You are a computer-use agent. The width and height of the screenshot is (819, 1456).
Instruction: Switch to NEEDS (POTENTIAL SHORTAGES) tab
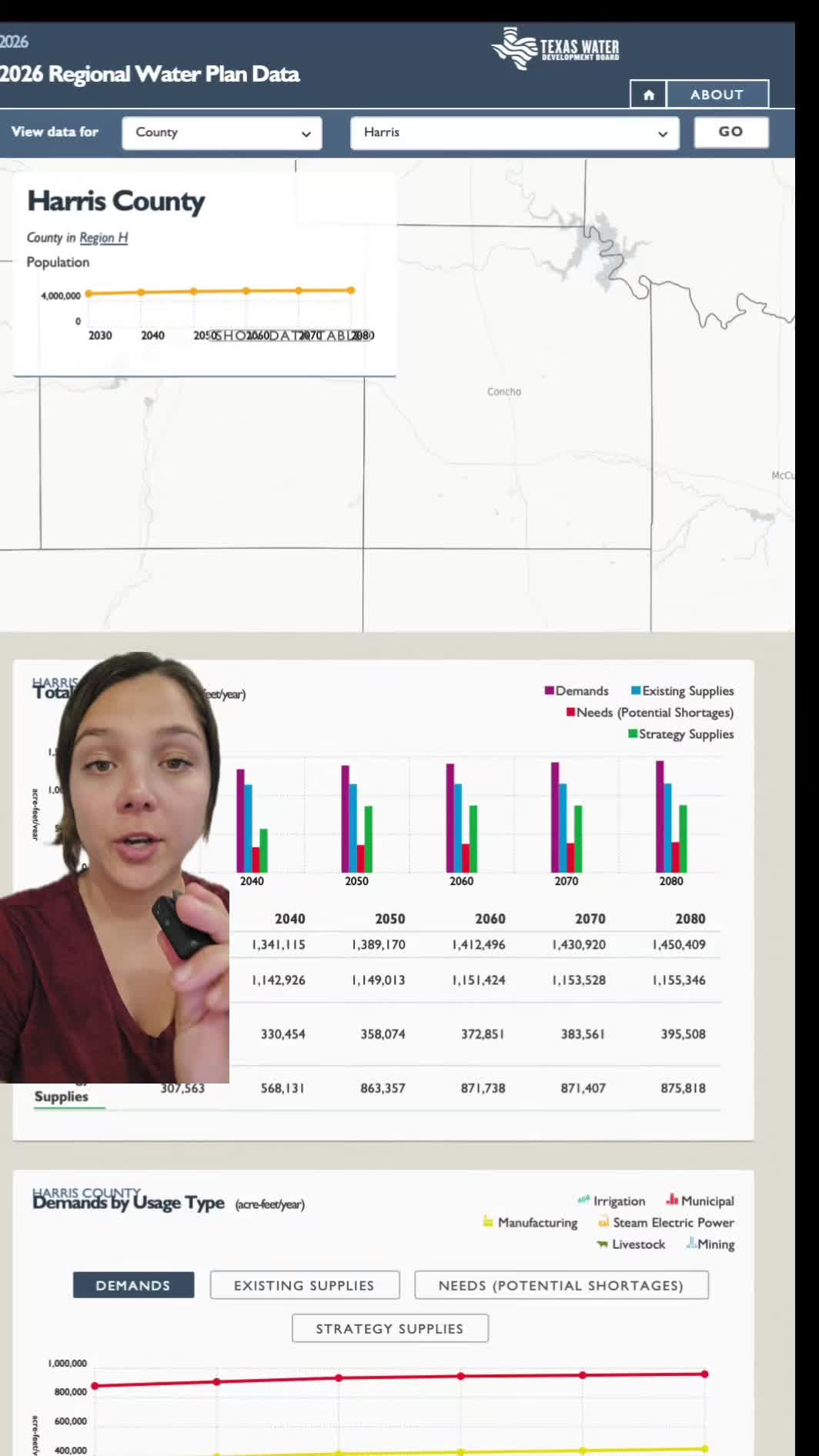point(561,1285)
